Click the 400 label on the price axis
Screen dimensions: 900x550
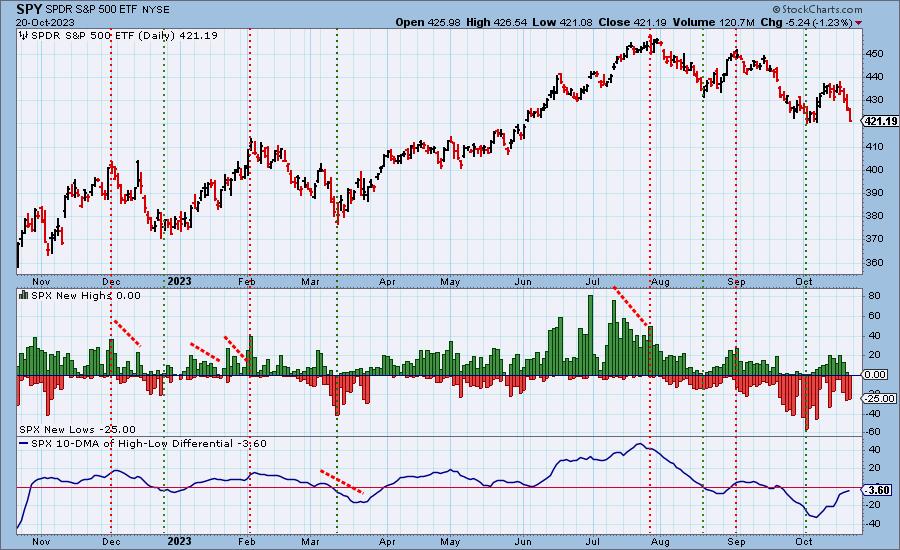875,169
